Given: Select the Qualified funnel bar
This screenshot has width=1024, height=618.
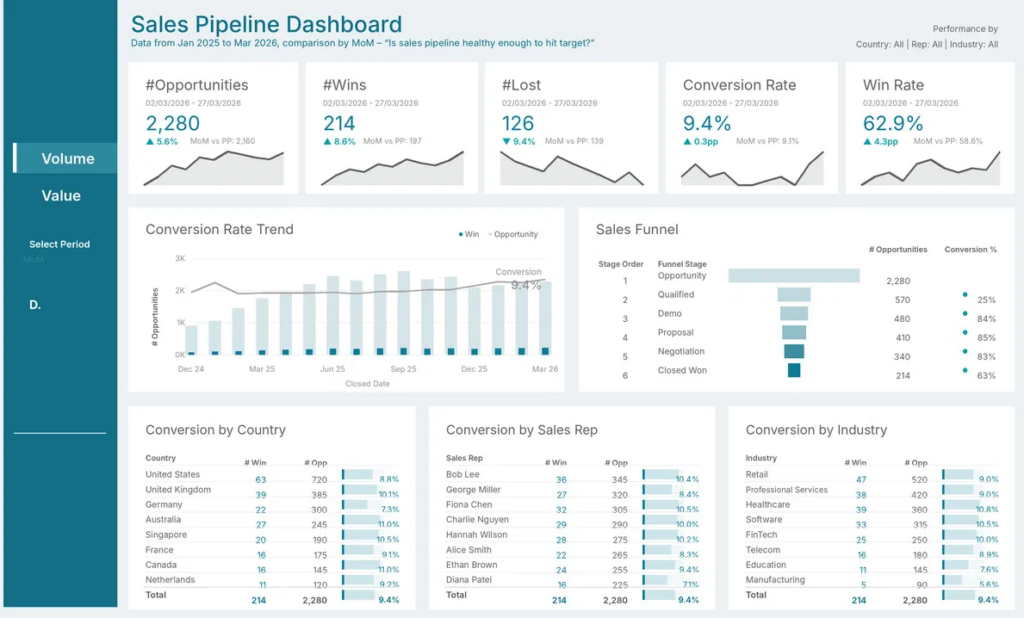Looking at the screenshot, I should [794, 294].
